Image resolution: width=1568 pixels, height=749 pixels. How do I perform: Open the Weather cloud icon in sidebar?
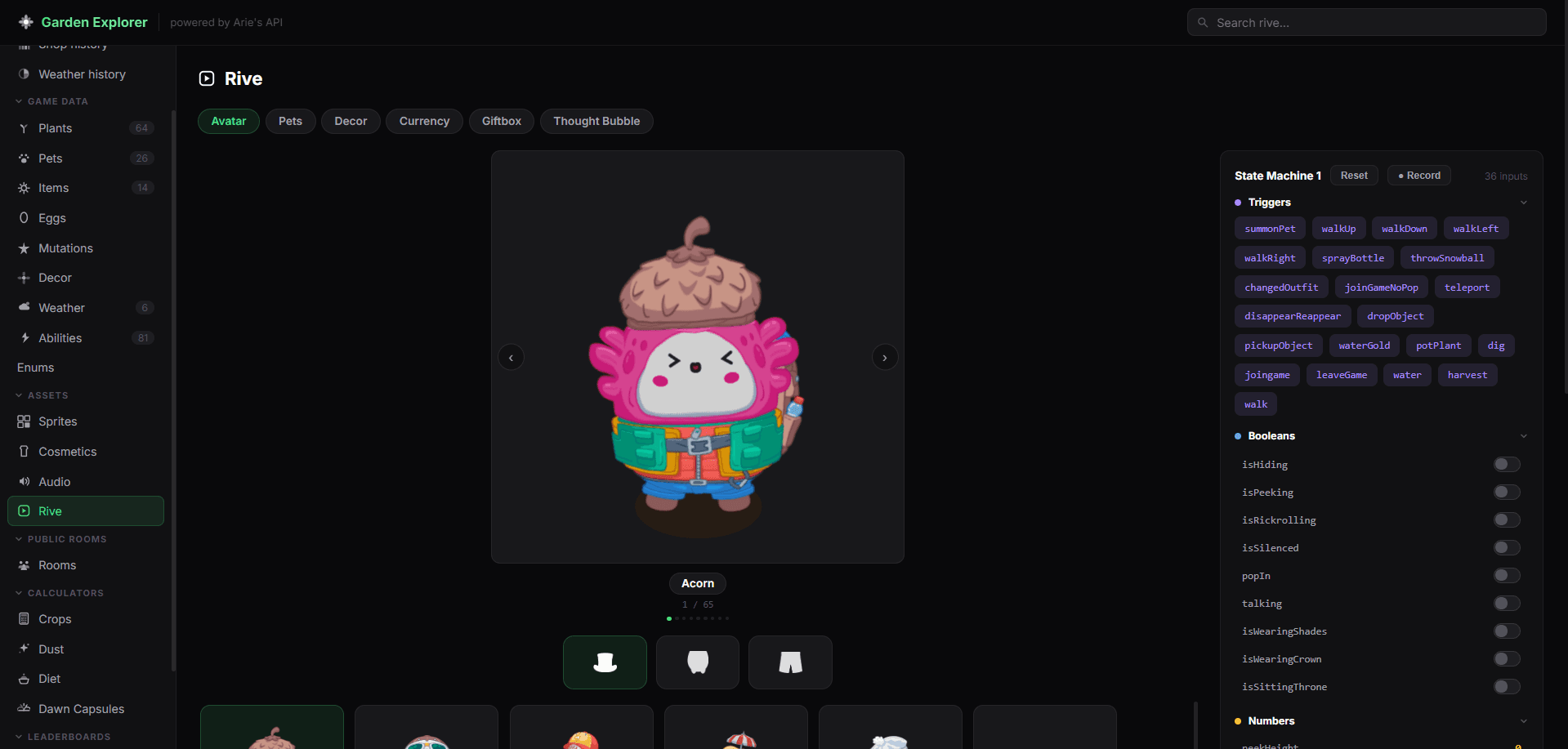(x=24, y=308)
